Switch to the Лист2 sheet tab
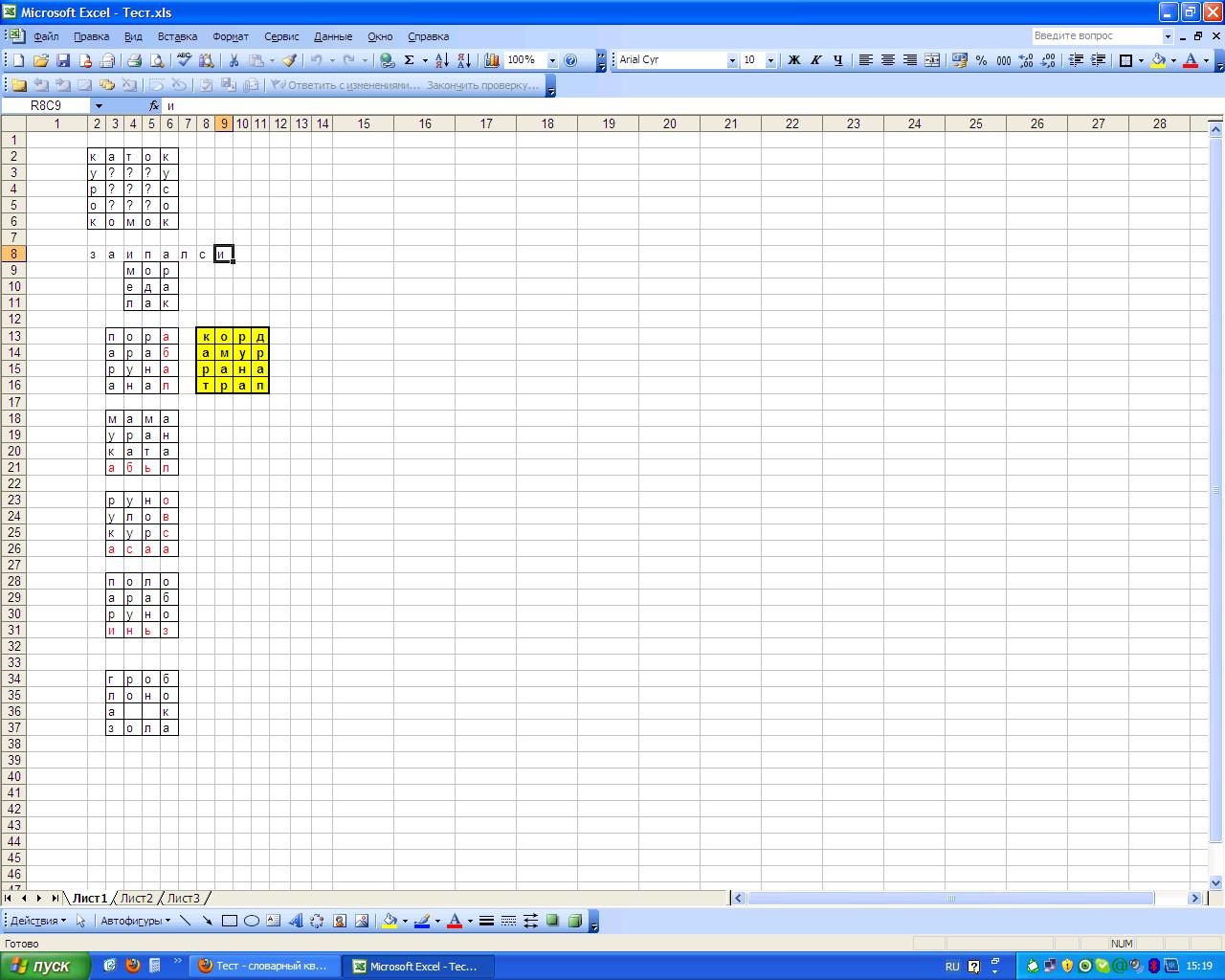The width and height of the screenshot is (1225, 980). coord(136,898)
